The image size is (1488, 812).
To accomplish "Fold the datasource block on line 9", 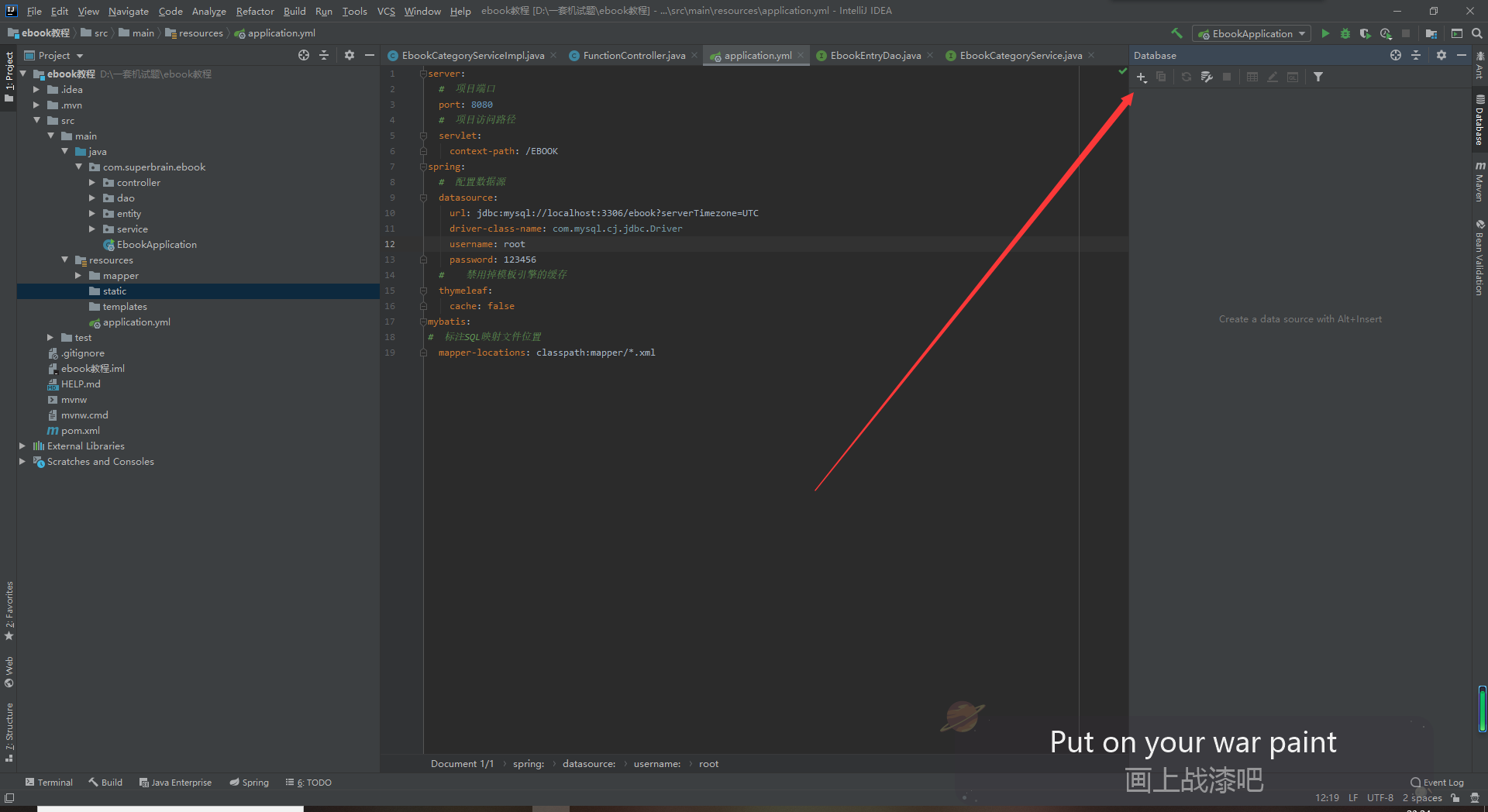I will (423, 198).
